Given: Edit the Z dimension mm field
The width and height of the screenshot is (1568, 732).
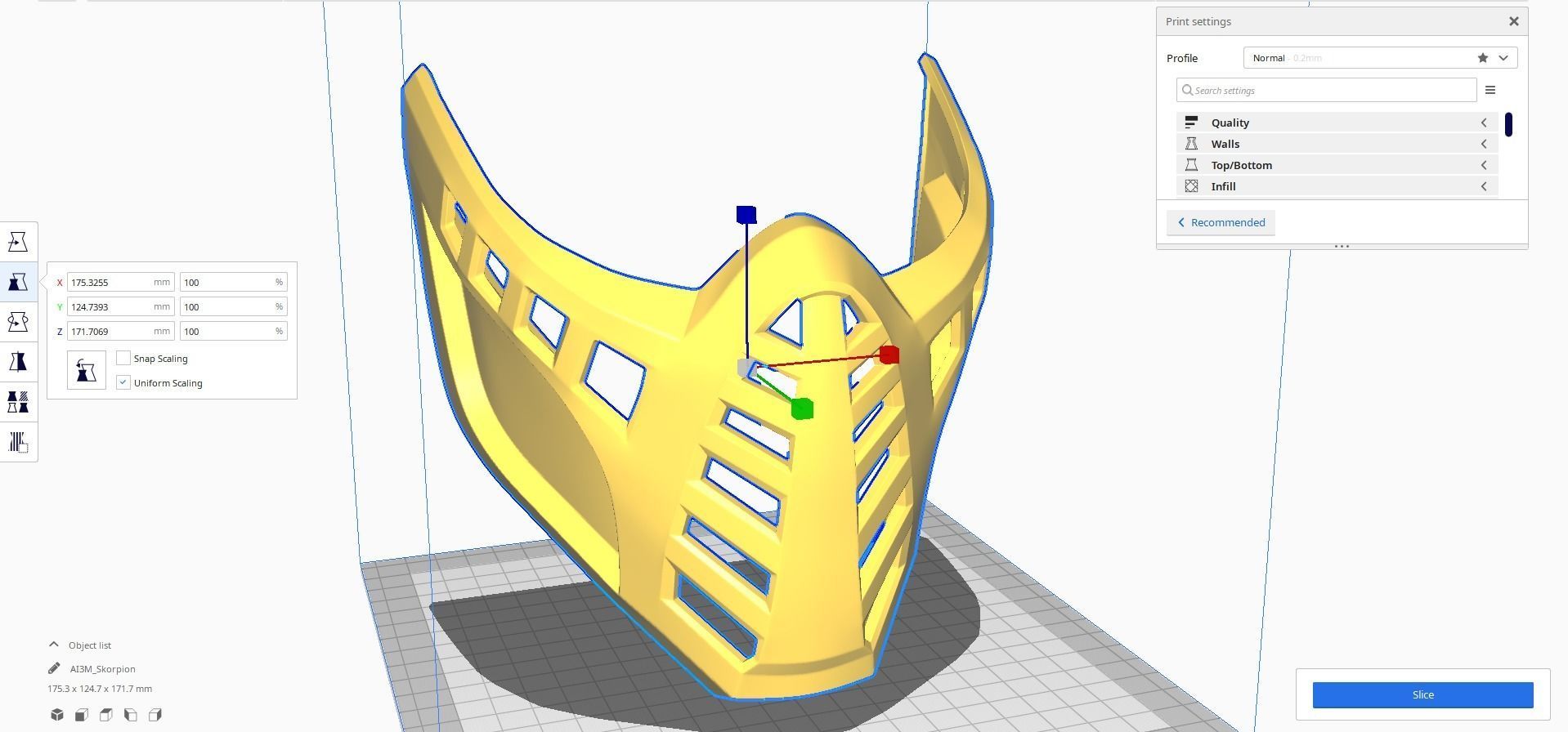Looking at the screenshot, I should [x=121, y=331].
